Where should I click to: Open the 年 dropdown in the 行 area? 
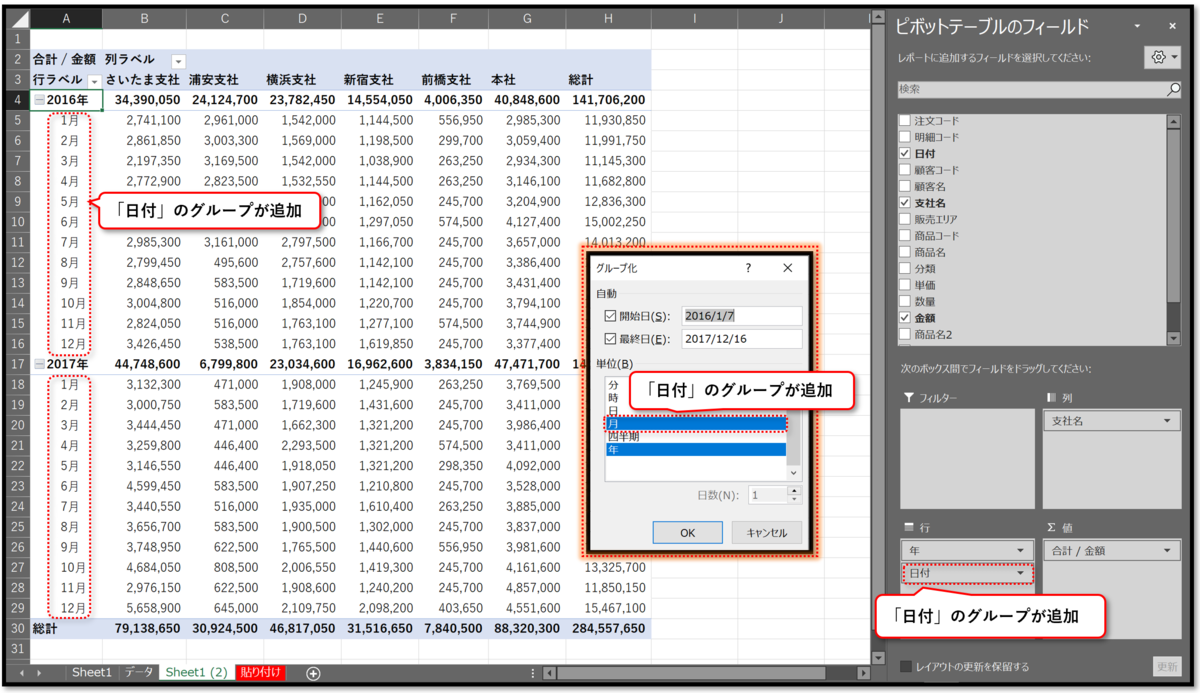click(1020, 551)
